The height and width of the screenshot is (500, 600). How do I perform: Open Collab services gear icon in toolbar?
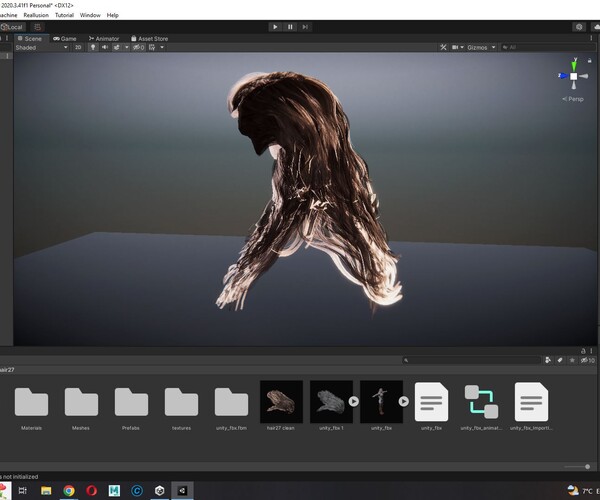(579, 27)
